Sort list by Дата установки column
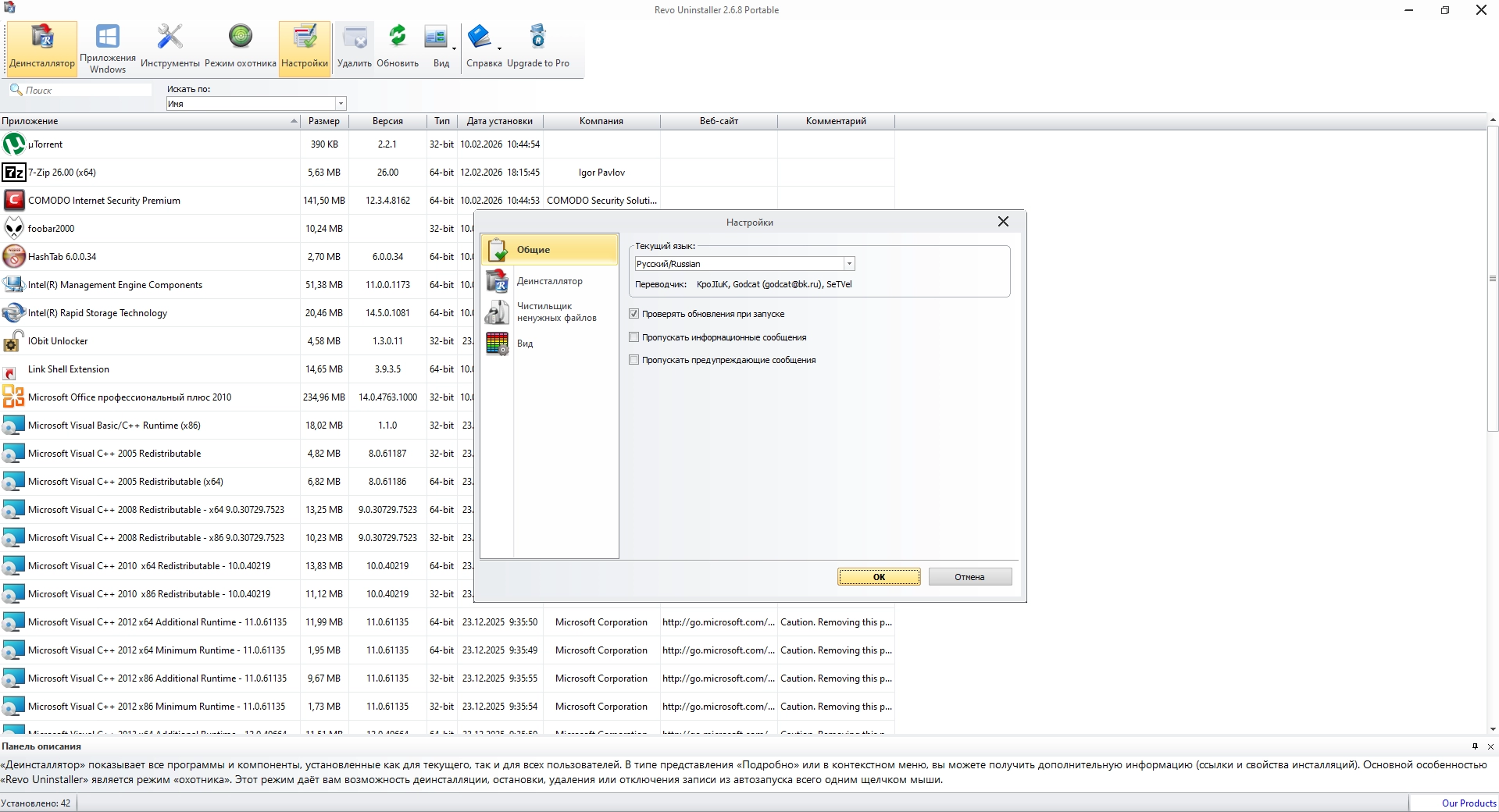This screenshot has height=812, width=1499. click(500, 121)
